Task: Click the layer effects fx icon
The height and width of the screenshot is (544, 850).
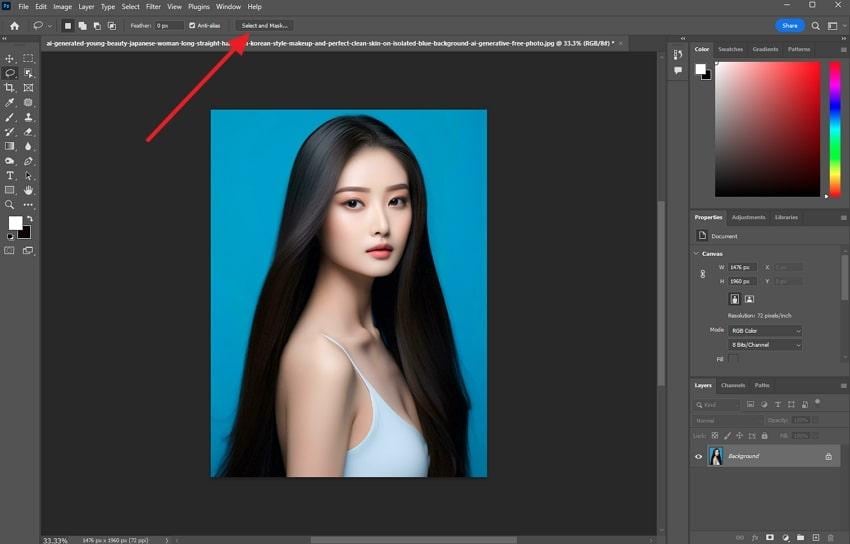Action: pyautogui.click(x=755, y=537)
